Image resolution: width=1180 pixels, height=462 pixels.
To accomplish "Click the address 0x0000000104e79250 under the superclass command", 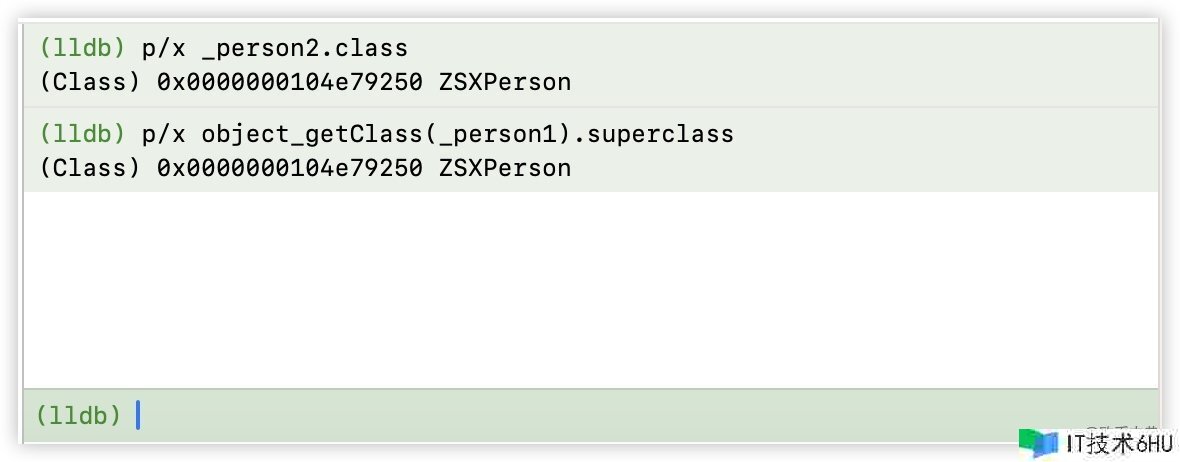I will [x=290, y=168].
